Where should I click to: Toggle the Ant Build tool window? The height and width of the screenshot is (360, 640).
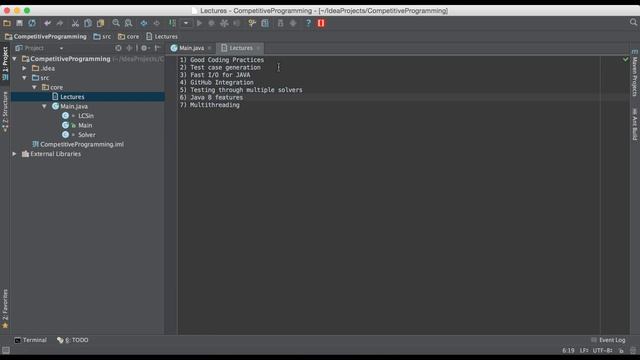coord(635,124)
